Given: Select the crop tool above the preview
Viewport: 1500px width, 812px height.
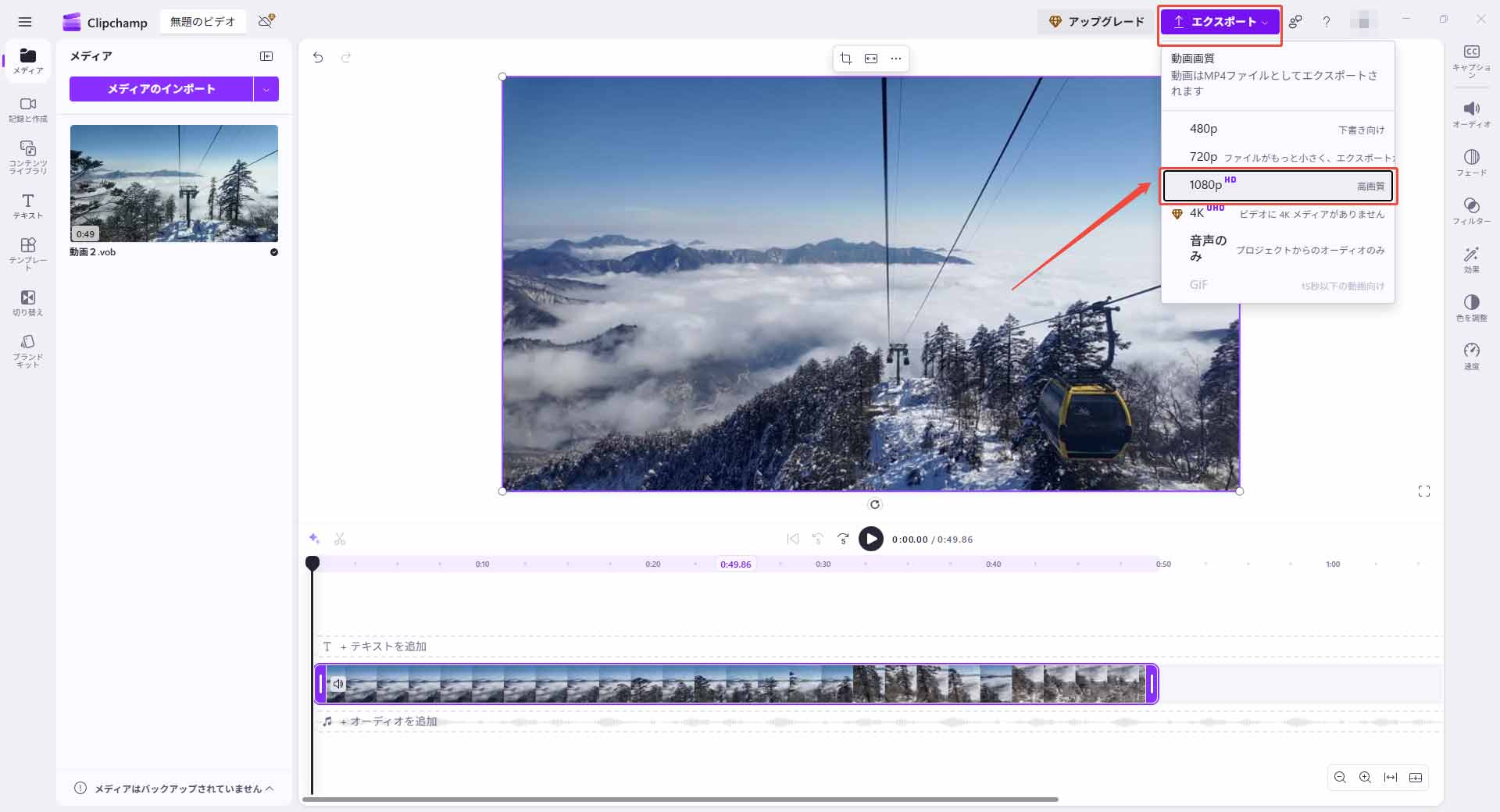Looking at the screenshot, I should (x=845, y=59).
